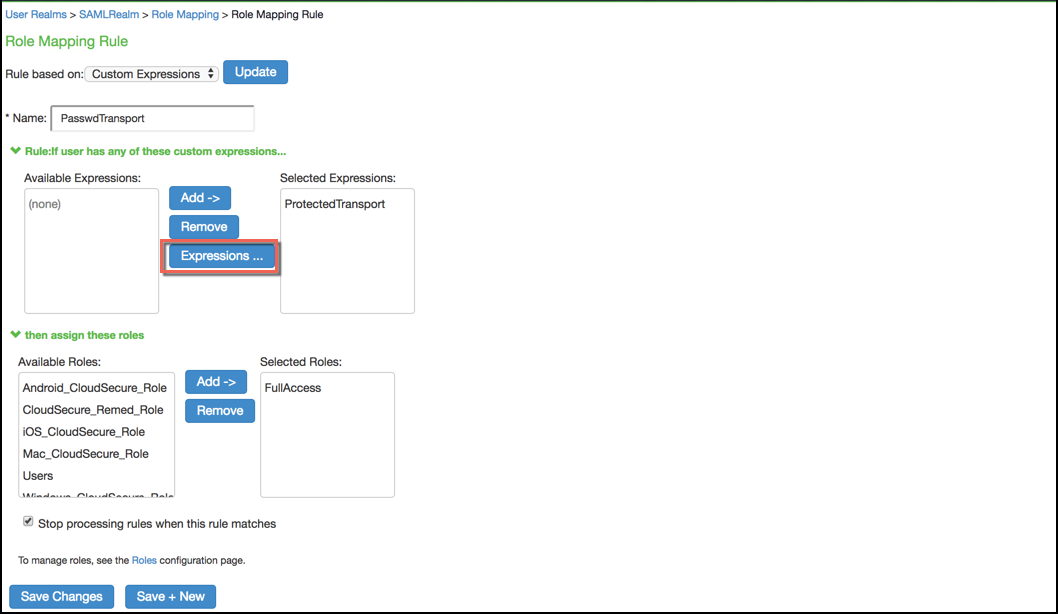
Task: Go back to Role Mapping via breadcrumb
Action: click(184, 14)
